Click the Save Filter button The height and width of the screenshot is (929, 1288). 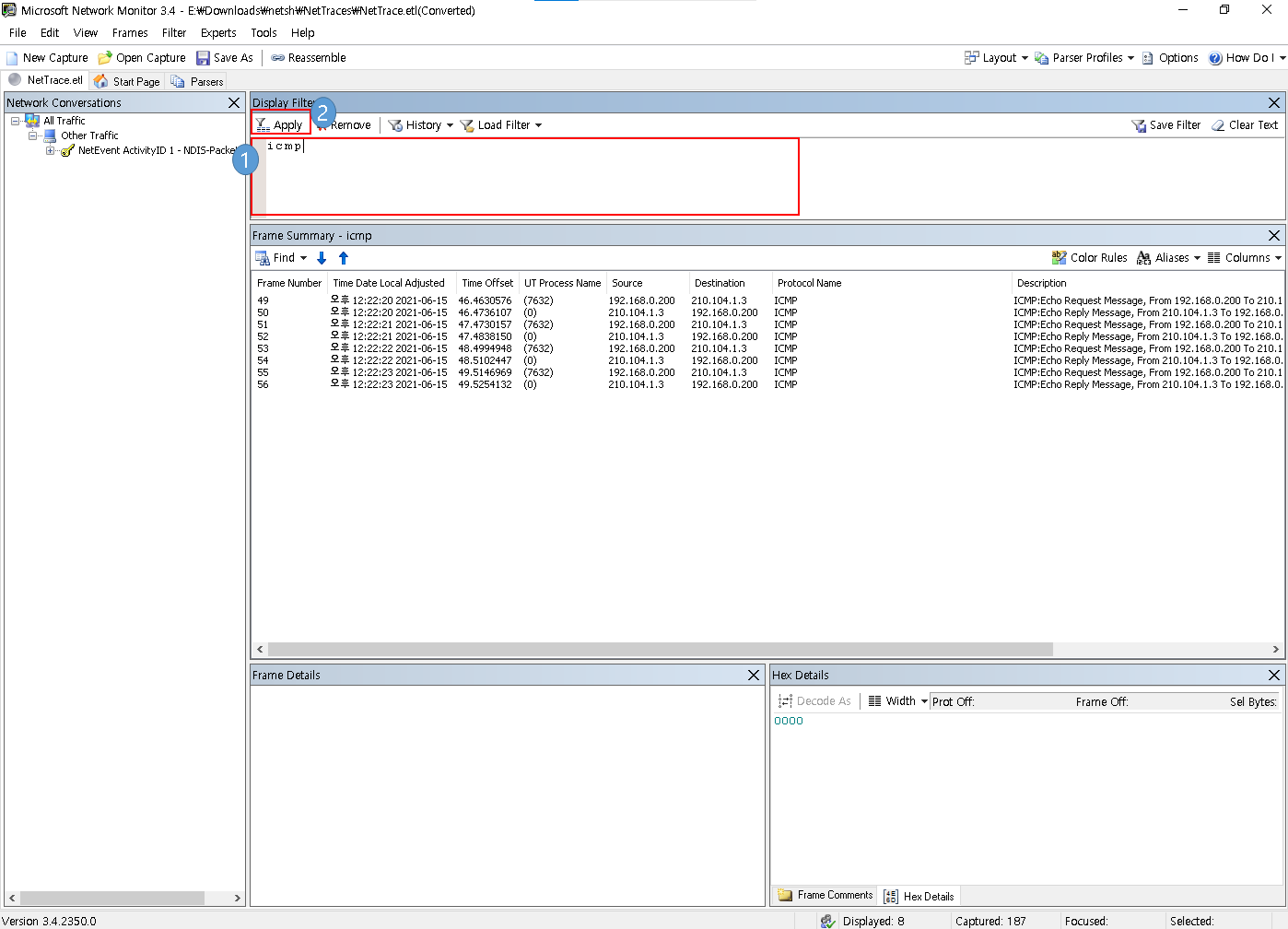1166,125
